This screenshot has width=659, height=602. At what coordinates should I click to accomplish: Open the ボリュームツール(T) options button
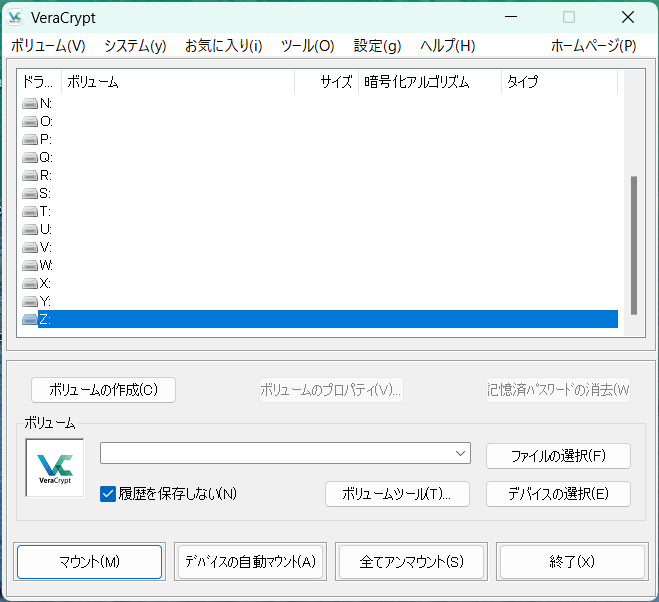(397, 494)
